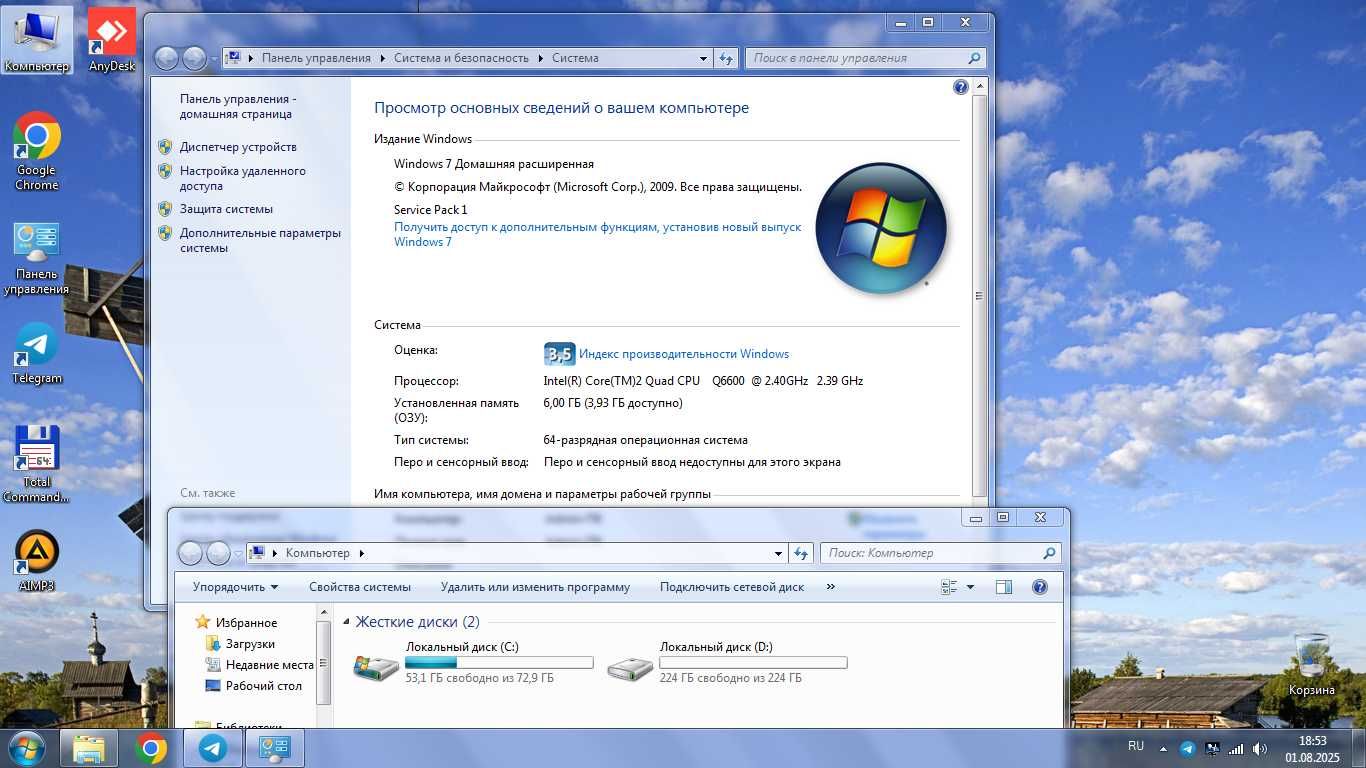Open the Google Chrome desktop shortcut
Image resolution: width=1366 pixels, height=768 pixels.
37,150
